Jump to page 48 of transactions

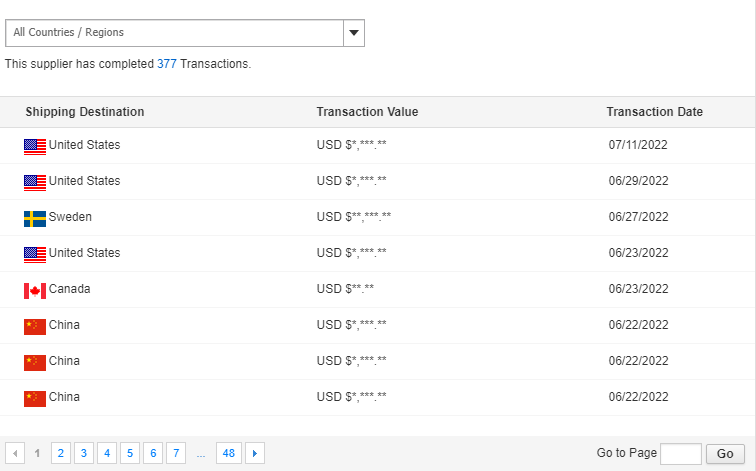coord(229,454)
